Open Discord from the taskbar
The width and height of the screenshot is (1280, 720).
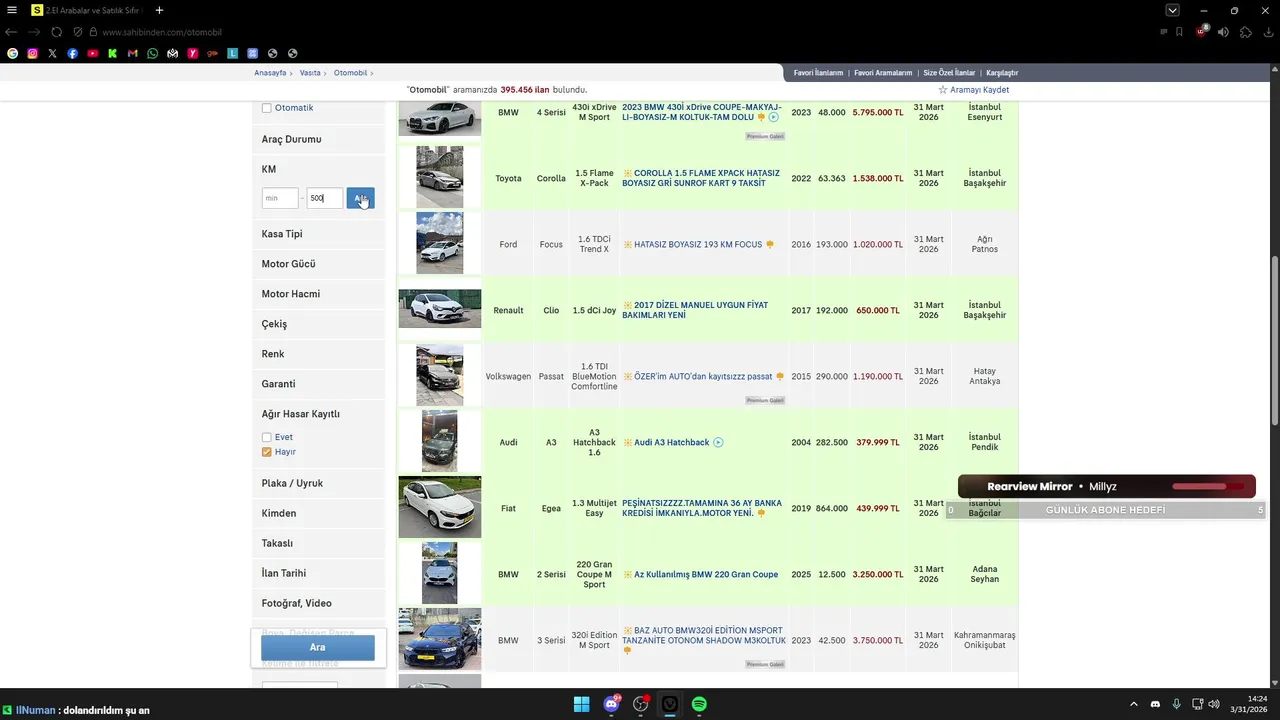tap(611, 704)
